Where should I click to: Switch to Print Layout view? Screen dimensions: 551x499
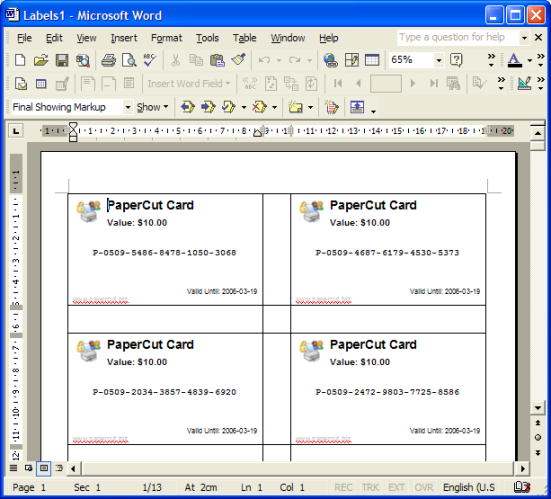[x=44, y=468]
